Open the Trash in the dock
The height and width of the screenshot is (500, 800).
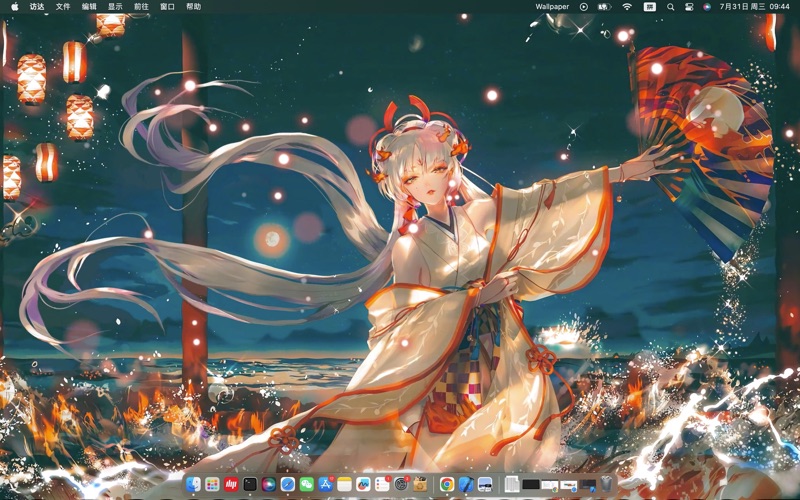click(x=606, y=484)
